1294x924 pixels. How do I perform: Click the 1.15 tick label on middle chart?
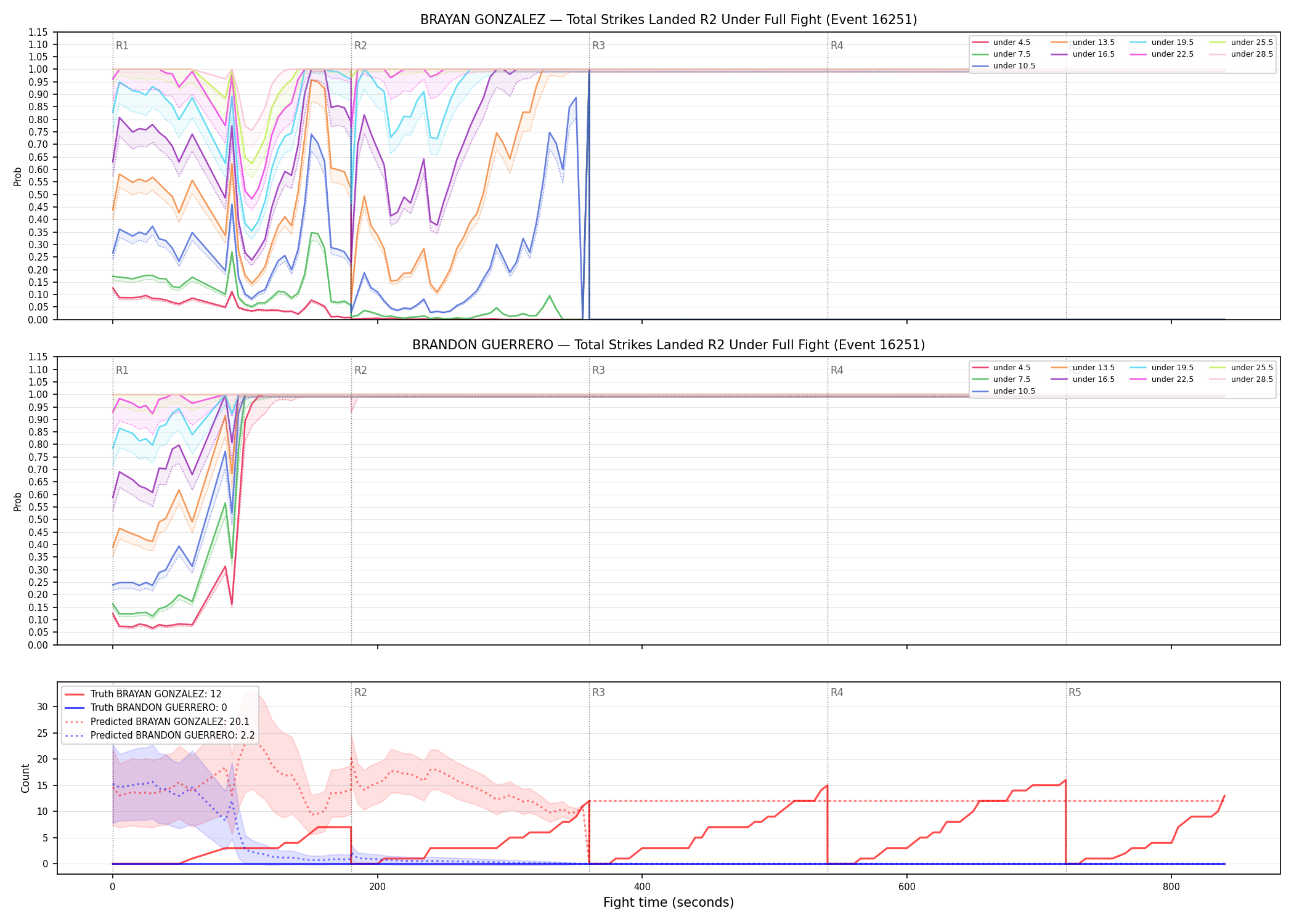pos(38,357)
